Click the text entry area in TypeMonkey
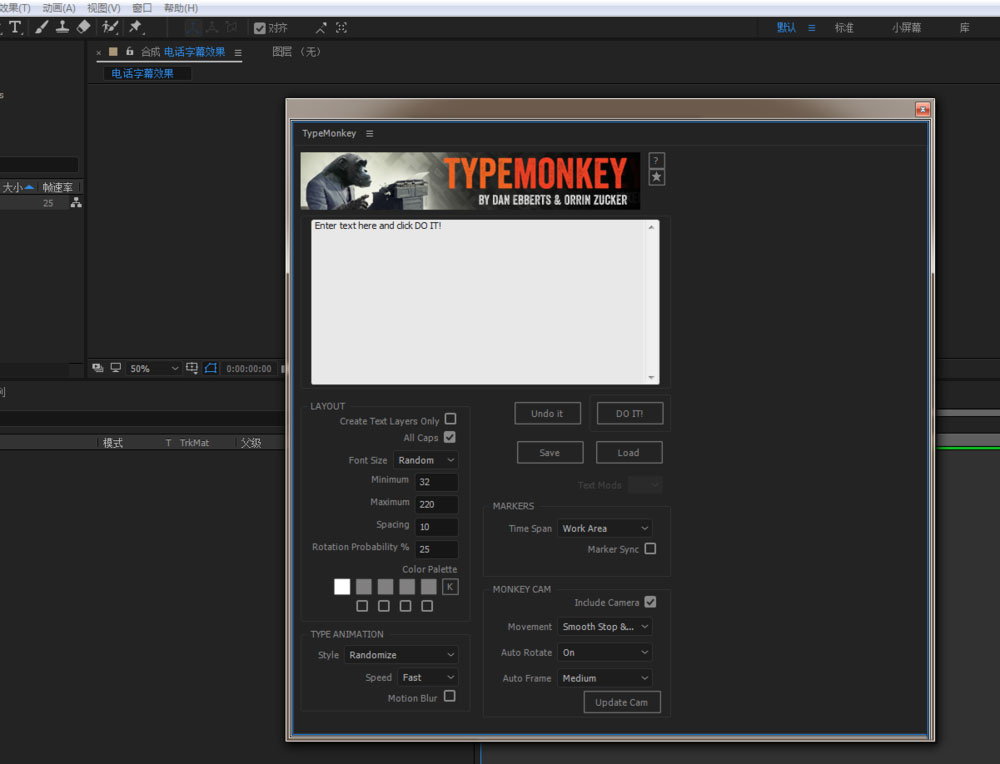The height and width of the screenshot is (764, 1000). coord(480,300)
